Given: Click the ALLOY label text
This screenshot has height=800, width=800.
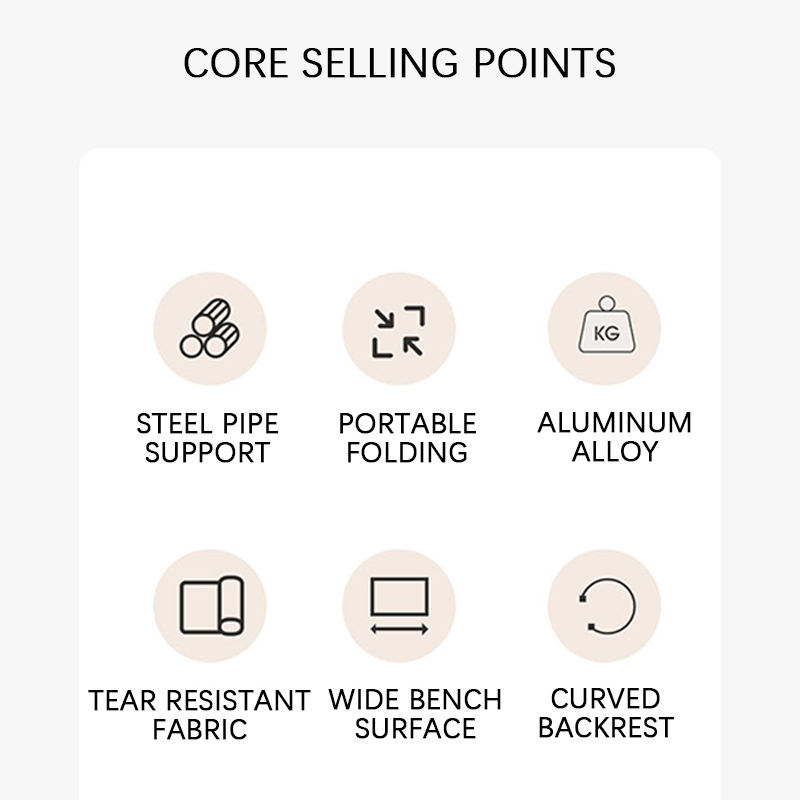Looking at the screenshot, I should point(614,452).
